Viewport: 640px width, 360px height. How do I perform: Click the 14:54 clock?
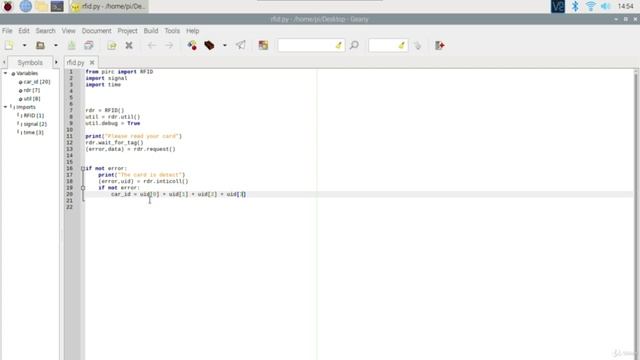point(626,6)
